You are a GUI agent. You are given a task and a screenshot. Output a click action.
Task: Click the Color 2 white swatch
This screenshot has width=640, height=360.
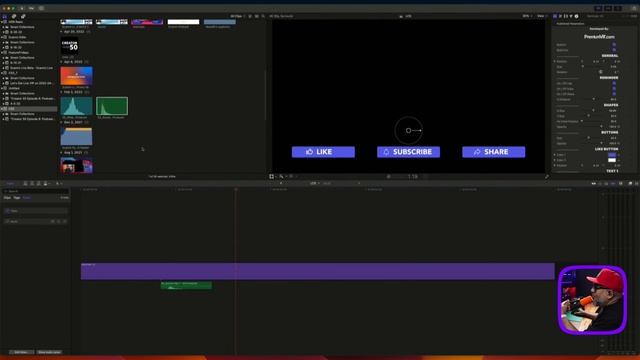pos(611,160)
